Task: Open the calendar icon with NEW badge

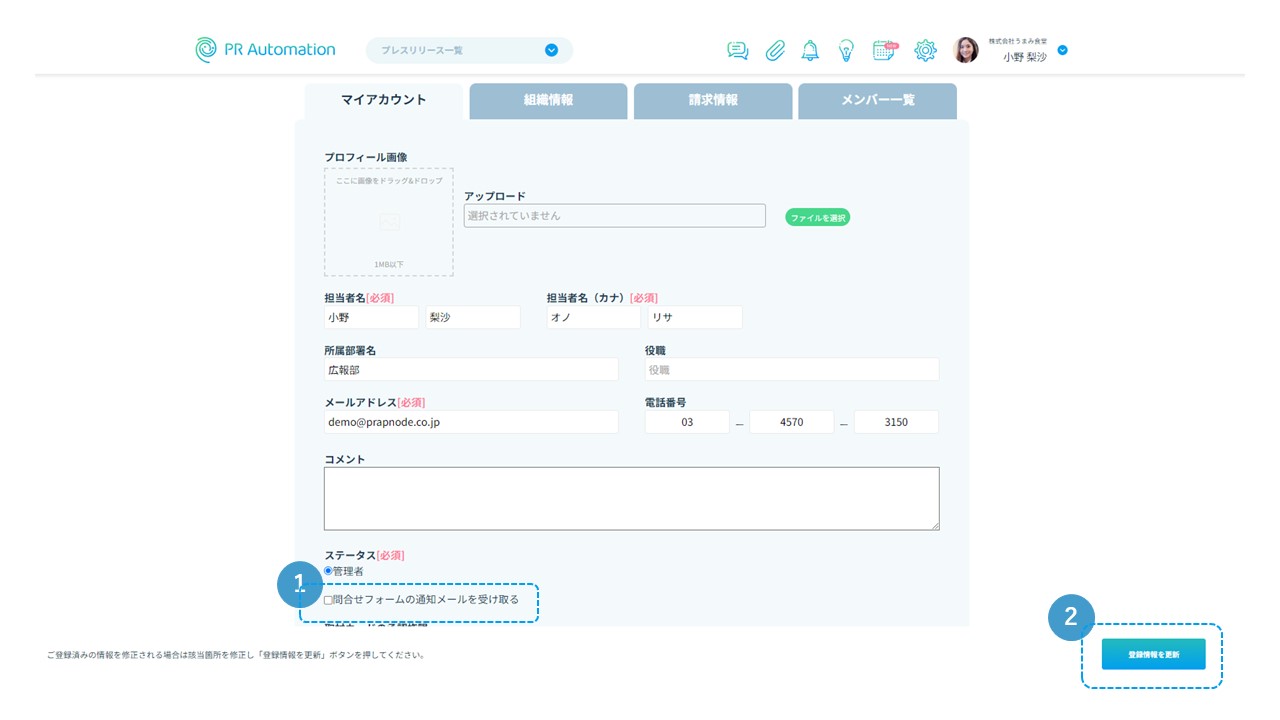Action: (884, 51)
